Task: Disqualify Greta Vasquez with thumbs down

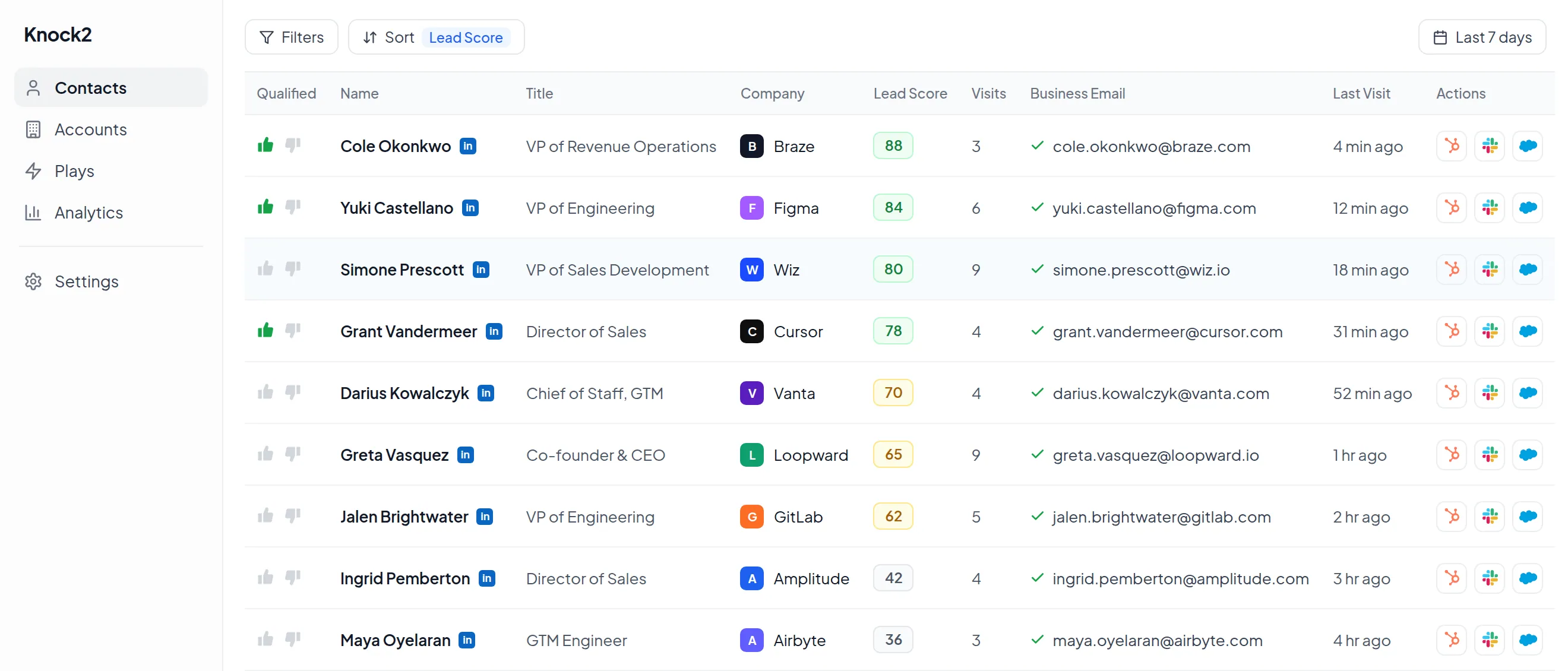Action: [x=293, y=454]
